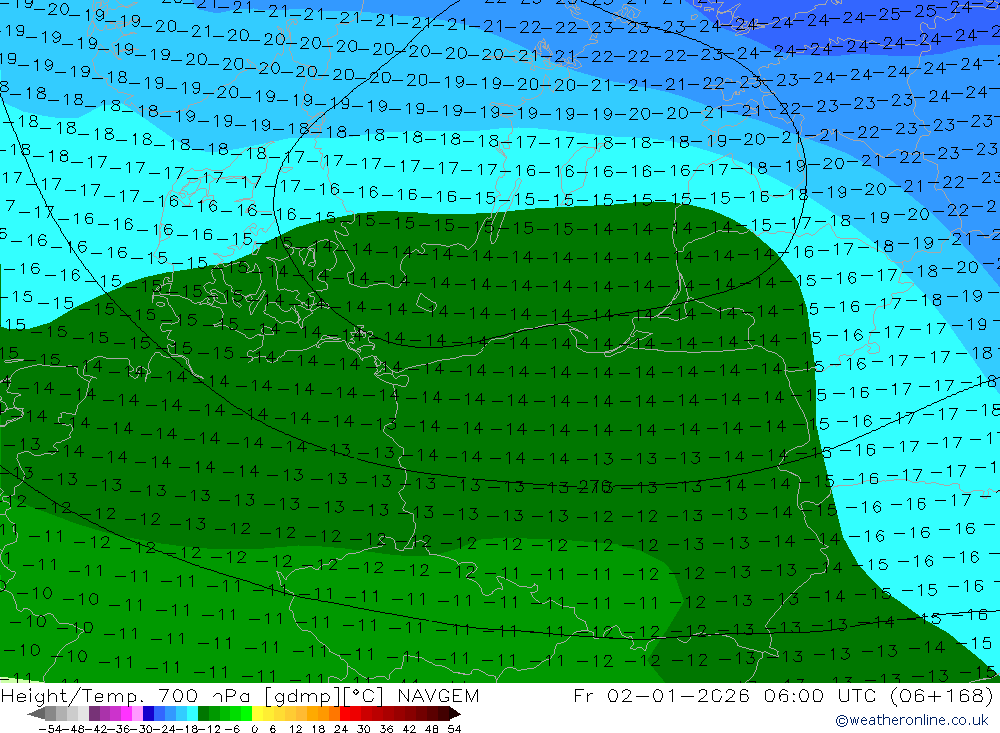
Task: Pick the dark blue swatch above legend value -30
Action: (148, 714)
